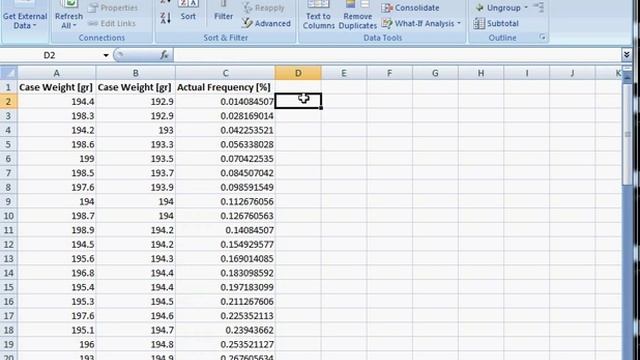This screenshot has width=640, height=360.
Task: Click the active cell D2
Action: pyautogui.click(x=298, y=102)
